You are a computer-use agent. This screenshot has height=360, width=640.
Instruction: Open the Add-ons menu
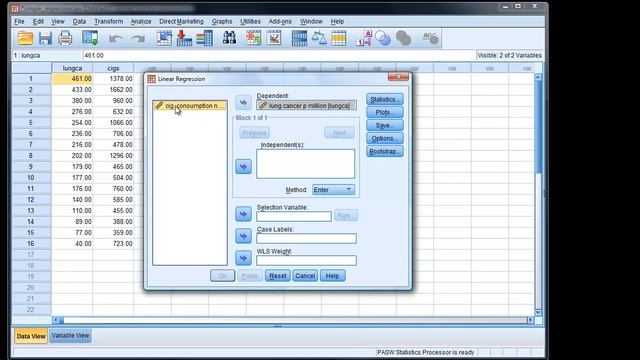280,21
